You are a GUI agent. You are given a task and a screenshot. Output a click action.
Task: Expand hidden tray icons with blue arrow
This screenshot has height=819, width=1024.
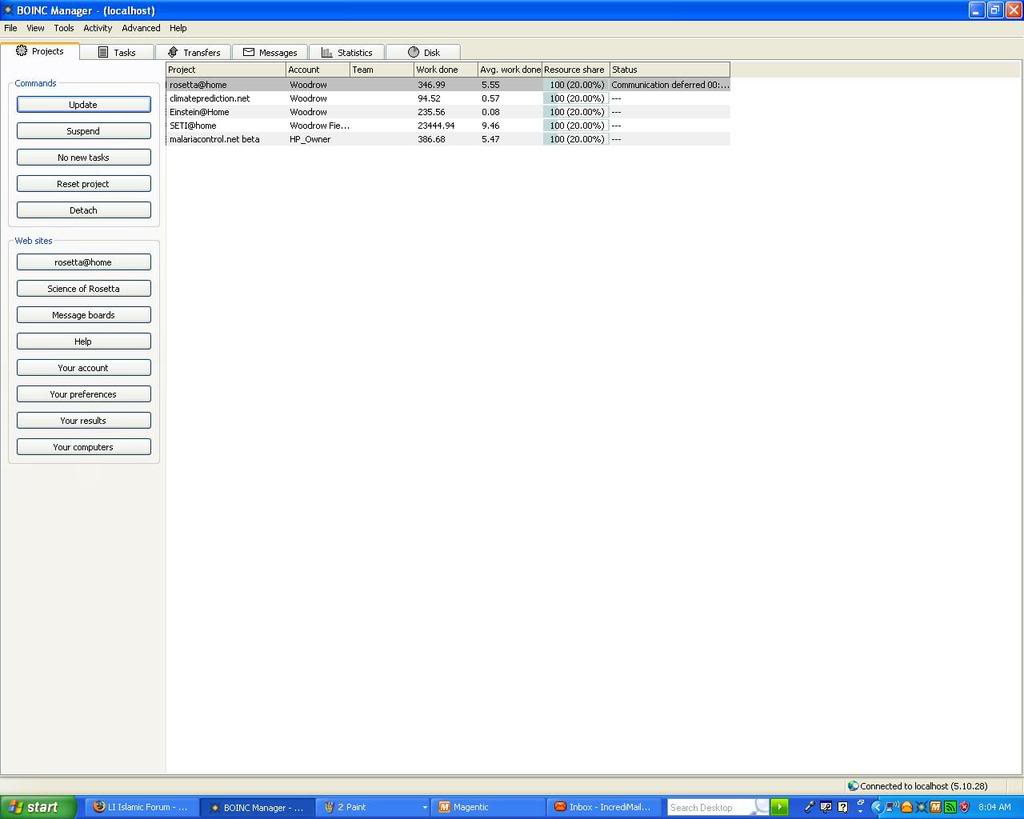876,807
